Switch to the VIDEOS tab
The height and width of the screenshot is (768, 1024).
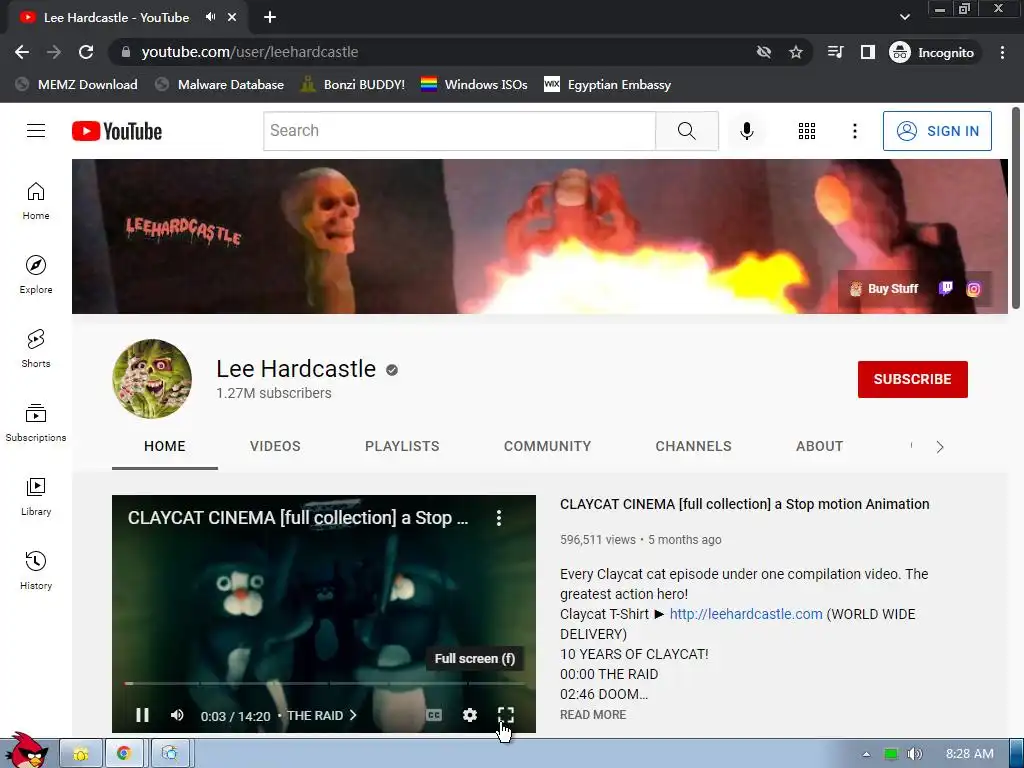point(275,446)
